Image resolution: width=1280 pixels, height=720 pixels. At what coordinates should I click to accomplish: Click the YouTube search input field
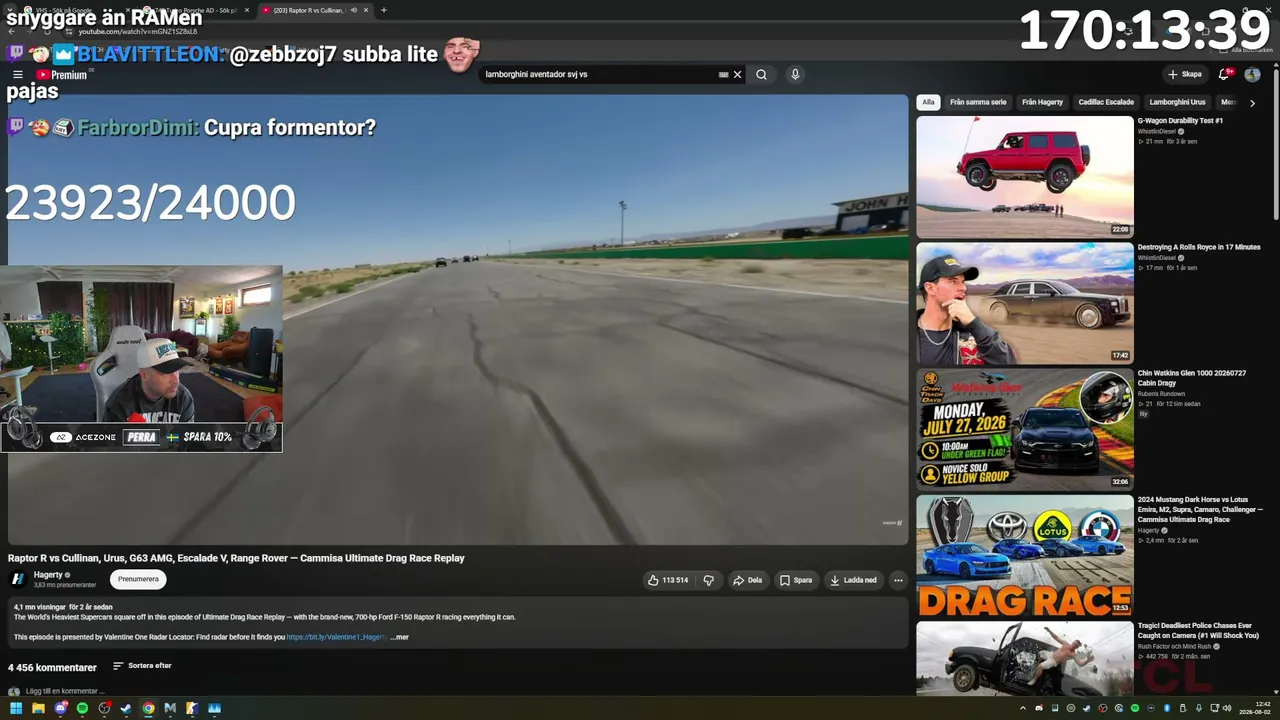(600, 75)
